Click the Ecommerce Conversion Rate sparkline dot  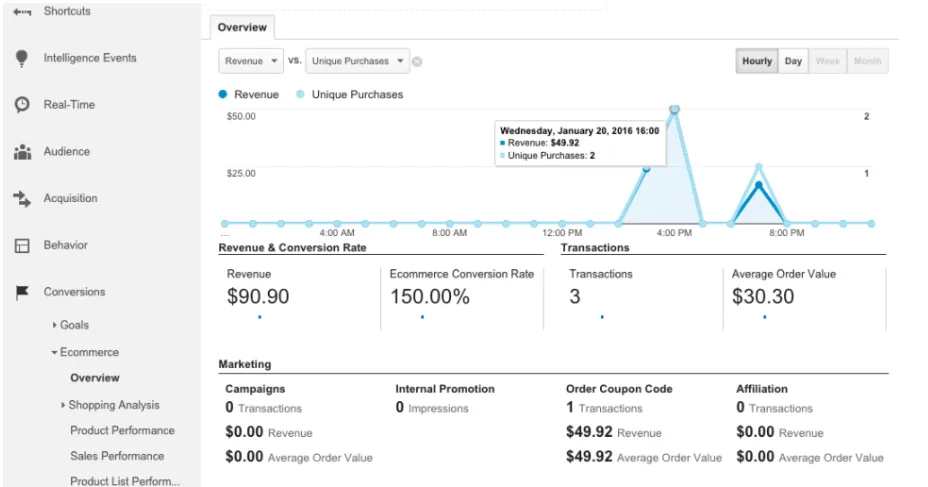(x=422, y=317)
